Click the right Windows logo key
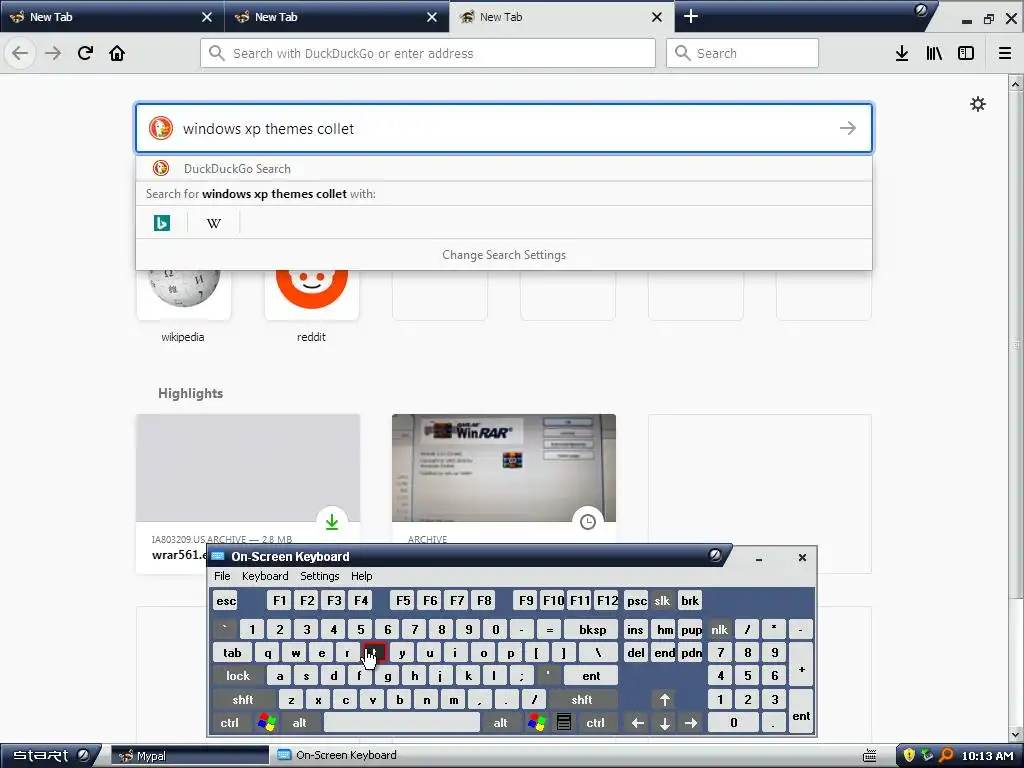The width and height of the screenshot is (1024, 768). click(x=537, y=723)
